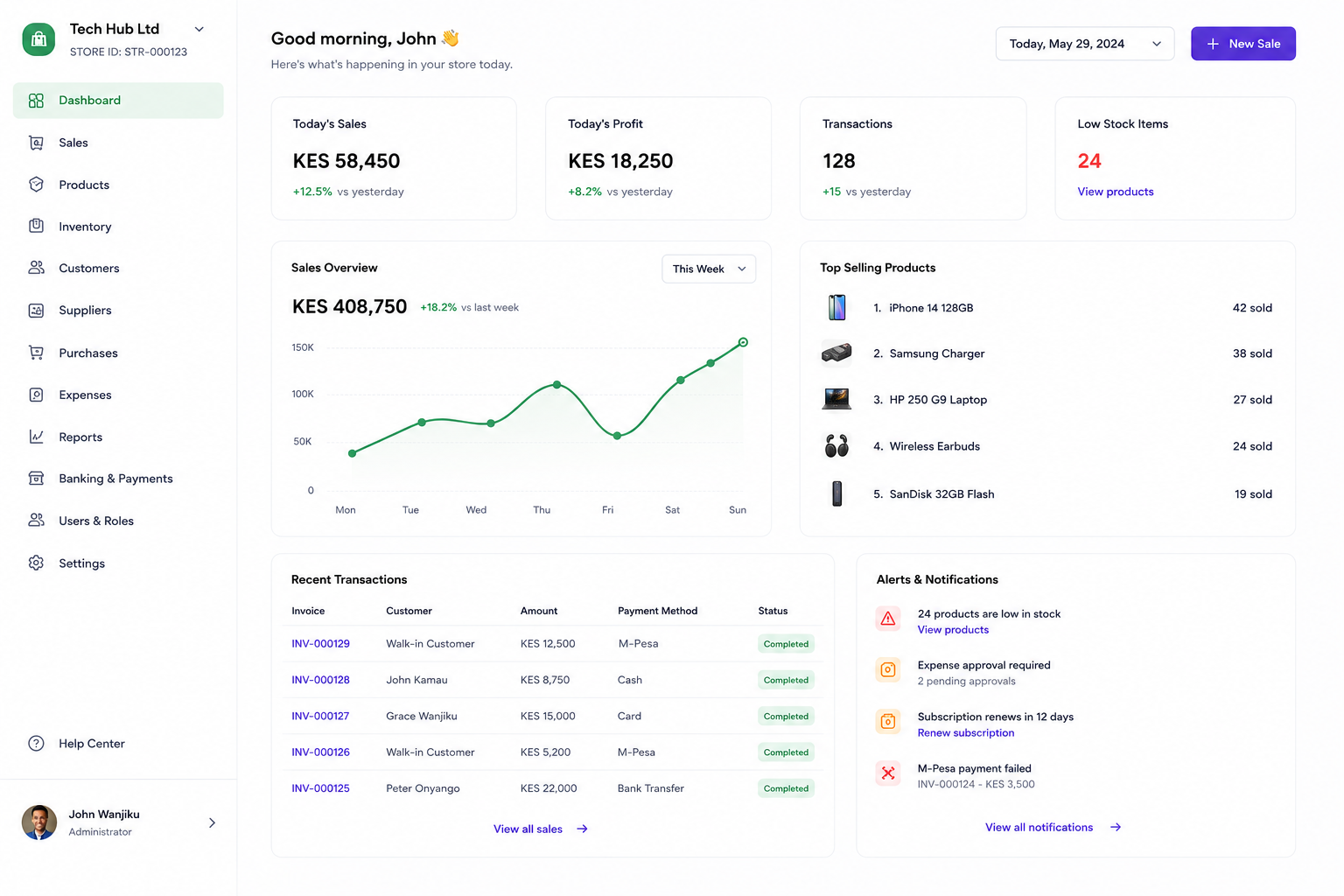Expand the John Wanjiku profile chevron
The height and width of the screenshot is (896, 1344).
coord(212,822)
